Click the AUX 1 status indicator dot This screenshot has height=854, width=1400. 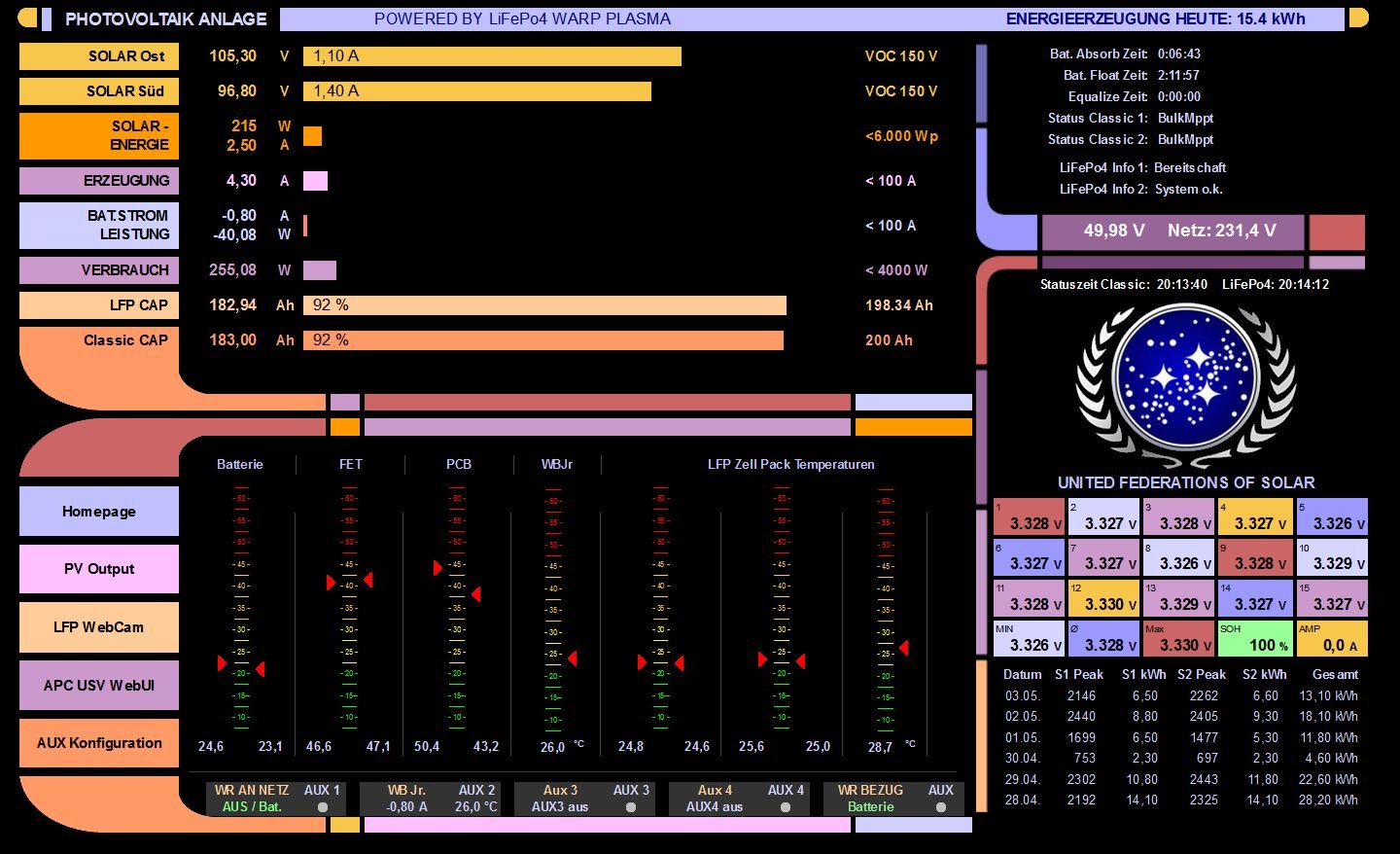click(x=323, y=807)
